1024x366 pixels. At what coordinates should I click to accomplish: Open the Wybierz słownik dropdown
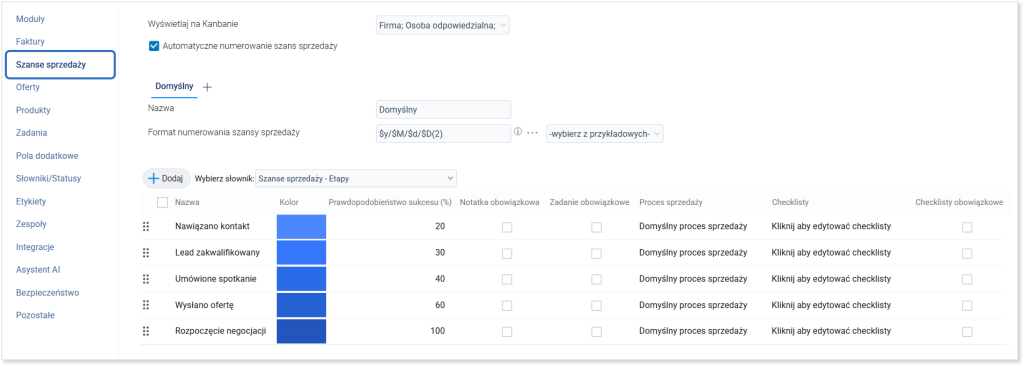(x=356, y=178)
